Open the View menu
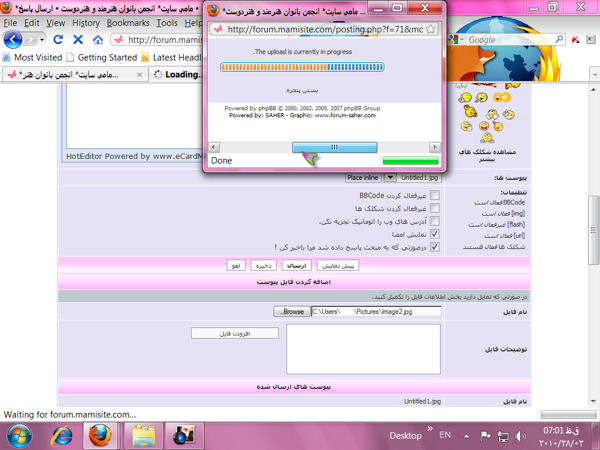 click(55, 23)
